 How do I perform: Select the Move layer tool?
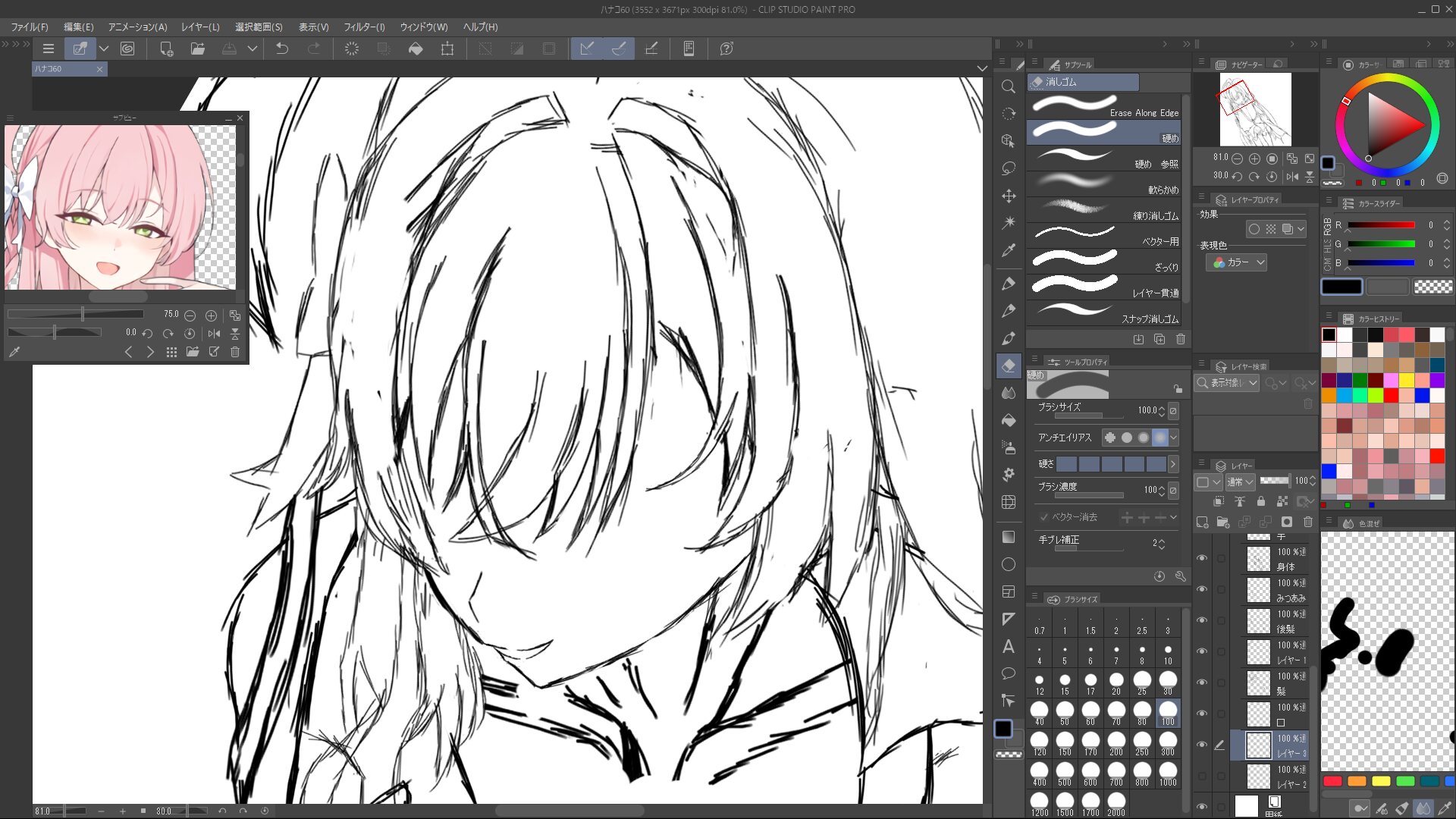coord(1008,196)
